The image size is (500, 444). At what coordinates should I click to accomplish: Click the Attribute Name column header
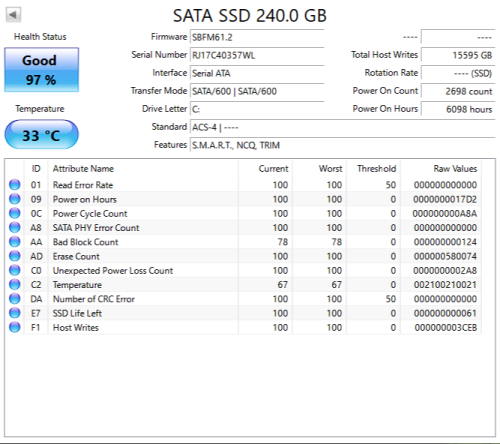coord(143,169)
